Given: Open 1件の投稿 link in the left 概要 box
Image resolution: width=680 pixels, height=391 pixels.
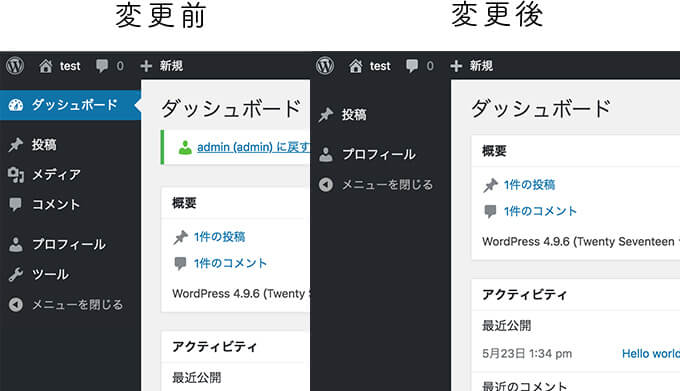Looking at the screenshot, I should pos(219,237).
